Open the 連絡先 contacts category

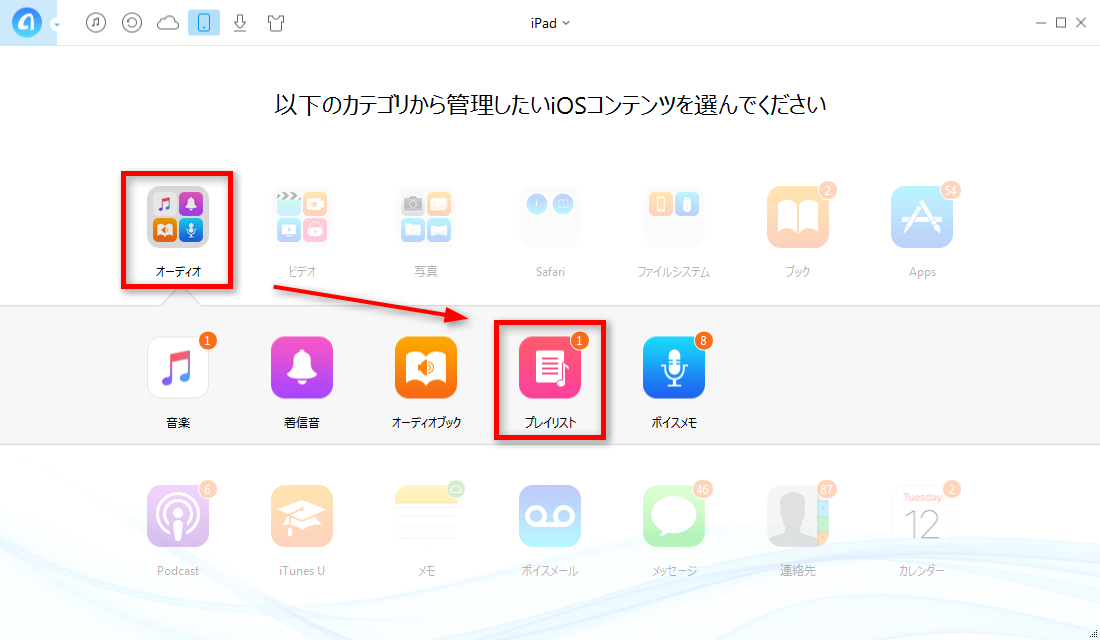click(x=798, y=516)
